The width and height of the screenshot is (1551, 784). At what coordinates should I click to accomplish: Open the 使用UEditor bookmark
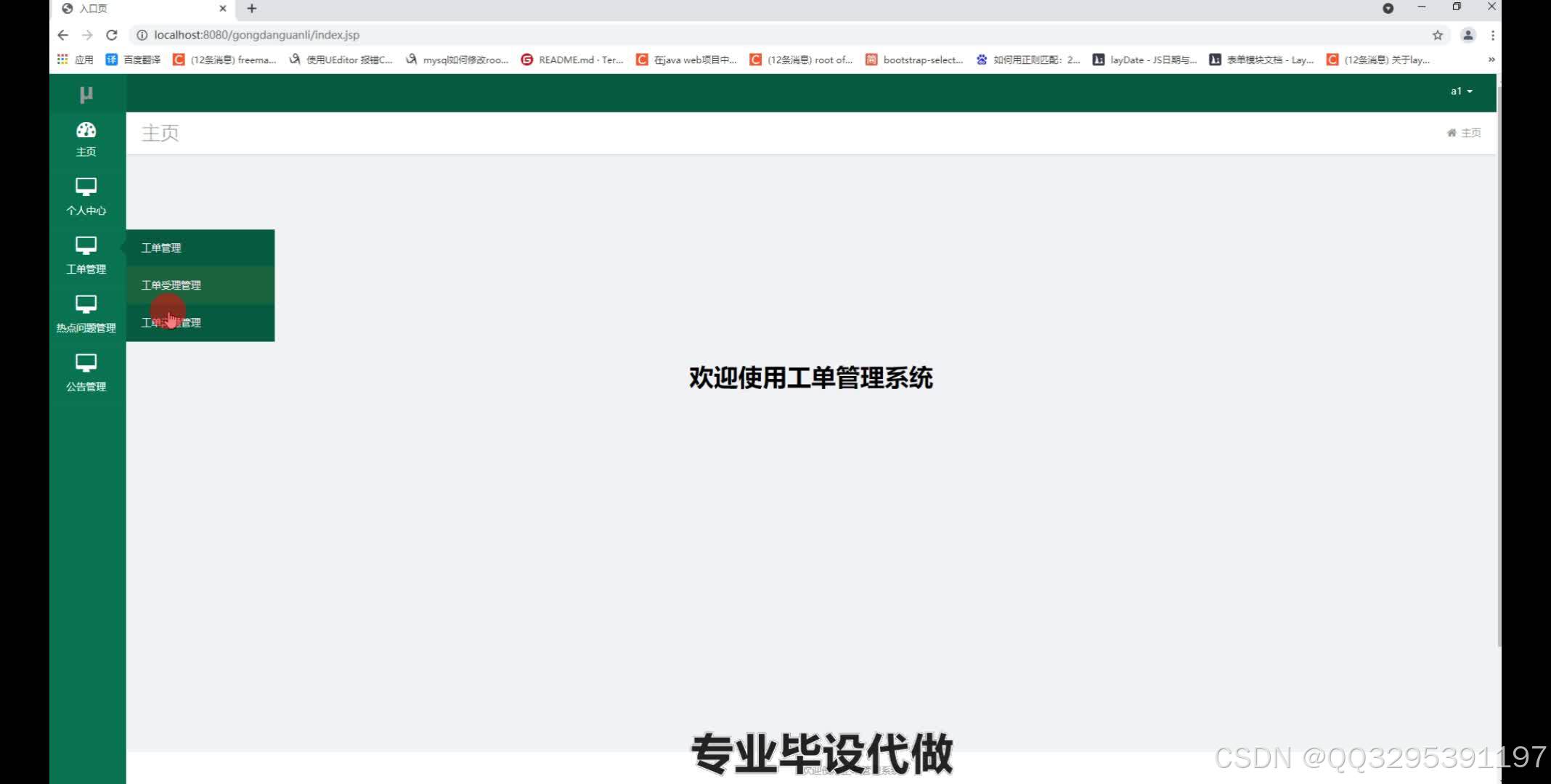pos(341,60)
